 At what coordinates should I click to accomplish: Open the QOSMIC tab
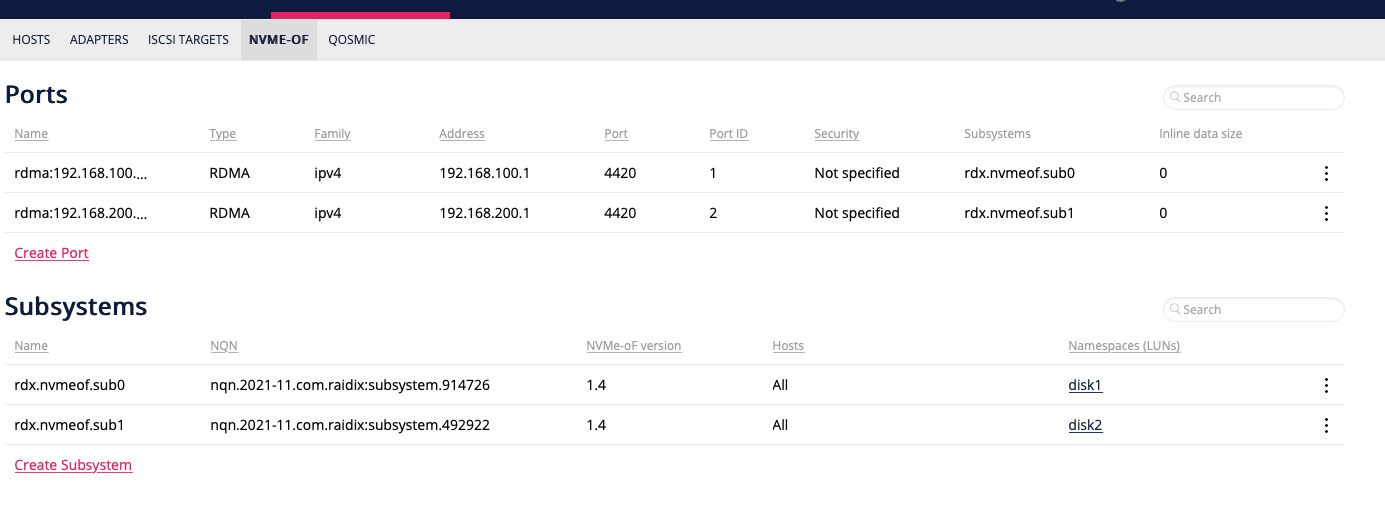pyautogui.click(x=352, y=40)
